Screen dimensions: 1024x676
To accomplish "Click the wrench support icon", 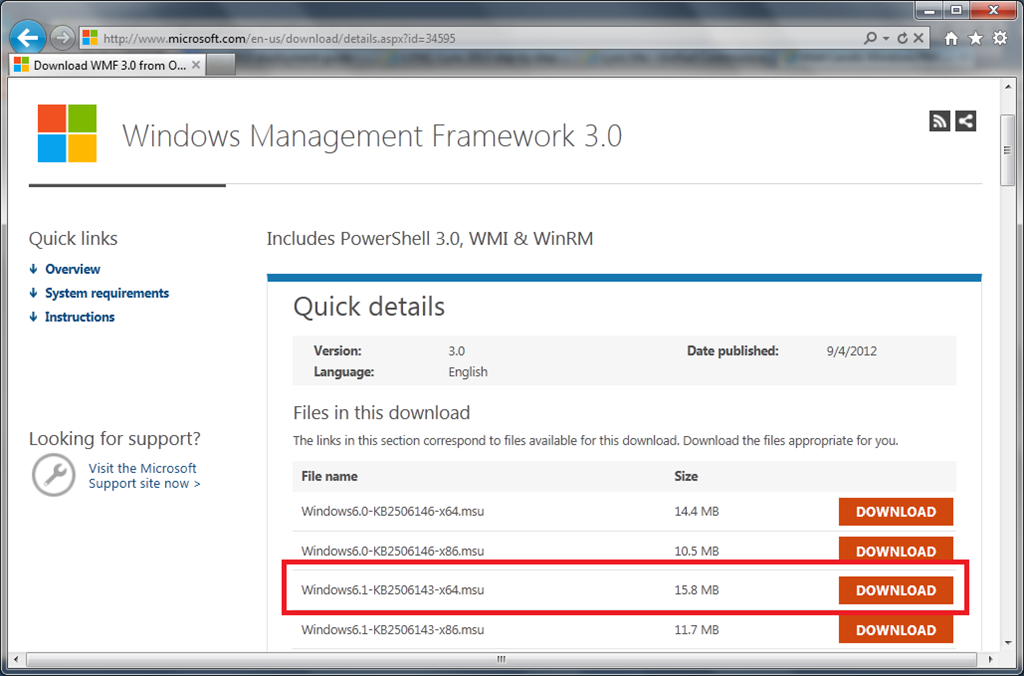I will (x=54, y=475).
